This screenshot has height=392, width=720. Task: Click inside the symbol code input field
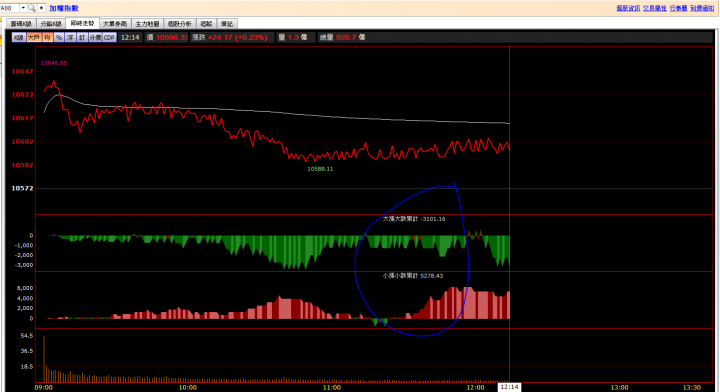coord(9,8)
